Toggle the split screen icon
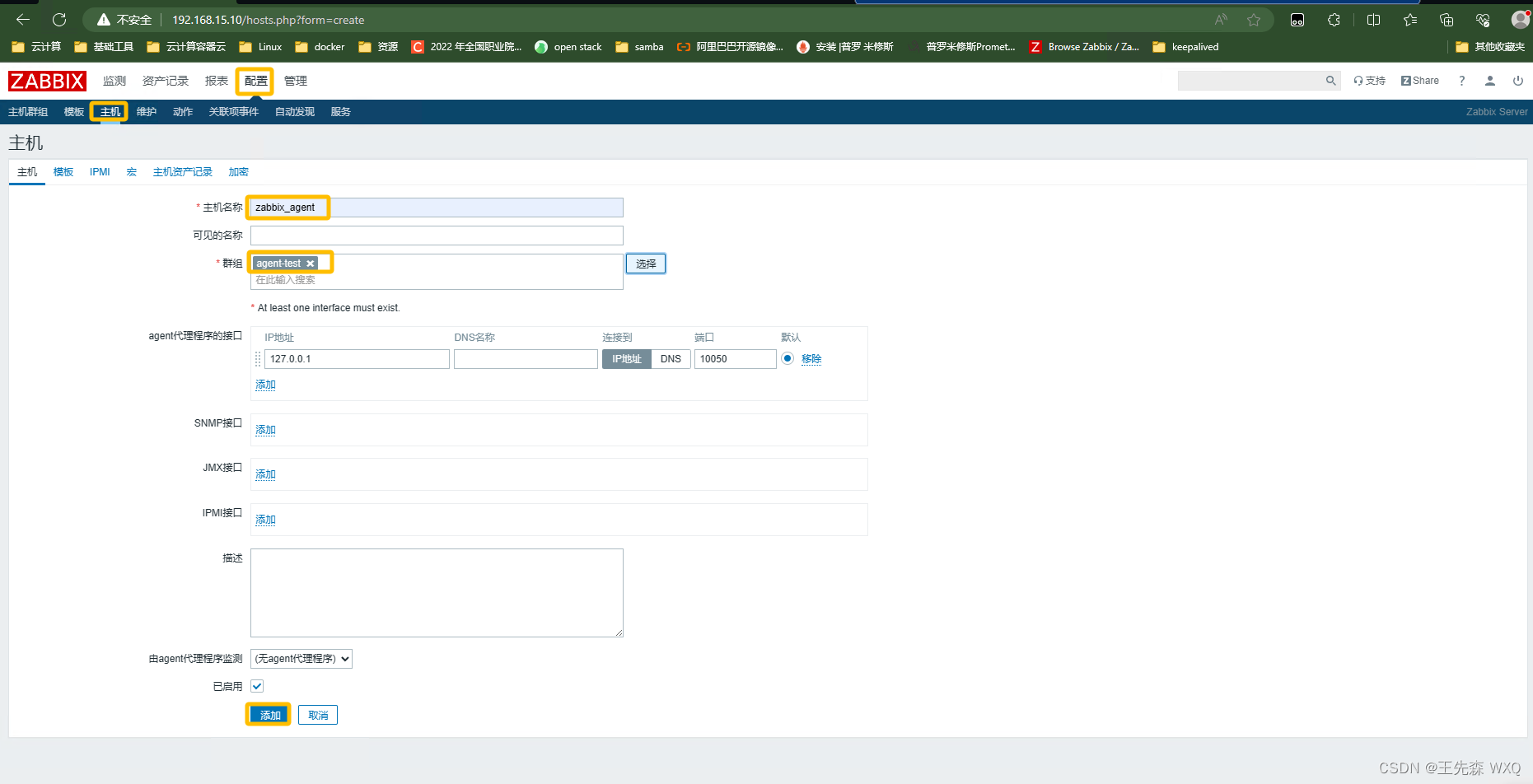The height and width of the screenshot is (784, 1533). pos(1373,20)
